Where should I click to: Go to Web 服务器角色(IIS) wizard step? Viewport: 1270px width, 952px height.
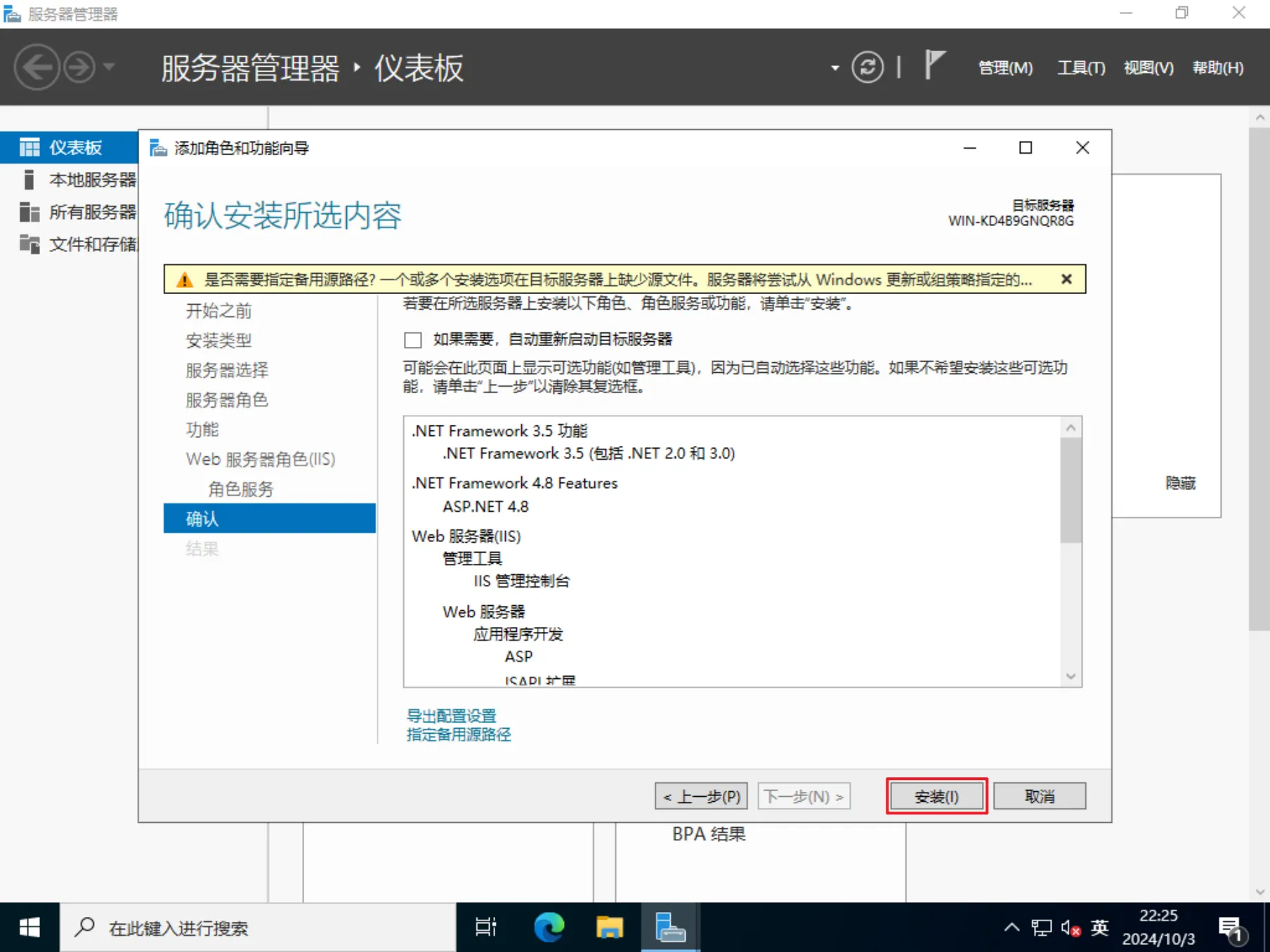point(261,459)
